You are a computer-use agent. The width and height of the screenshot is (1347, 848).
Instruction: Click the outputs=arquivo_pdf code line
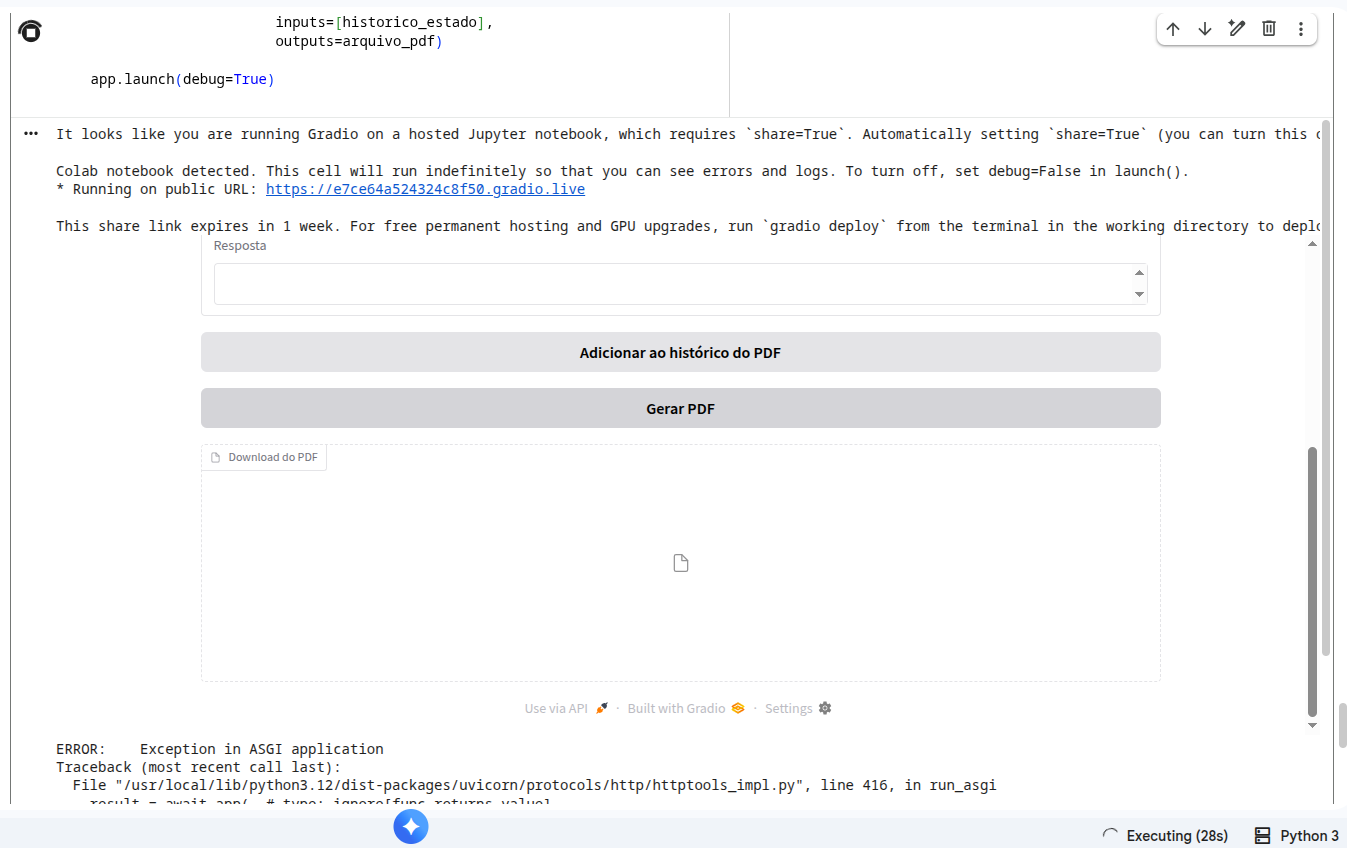pyautogui.click(x=359, y=42)
